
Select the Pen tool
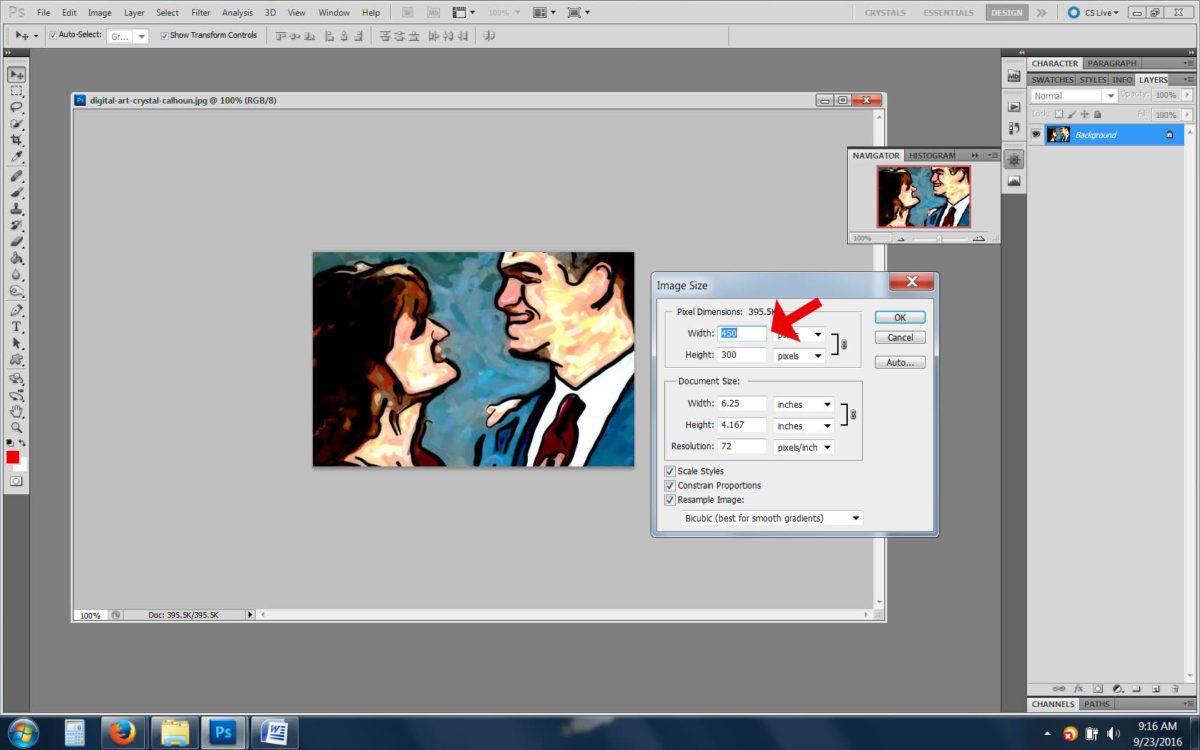[x=16, y=311]
